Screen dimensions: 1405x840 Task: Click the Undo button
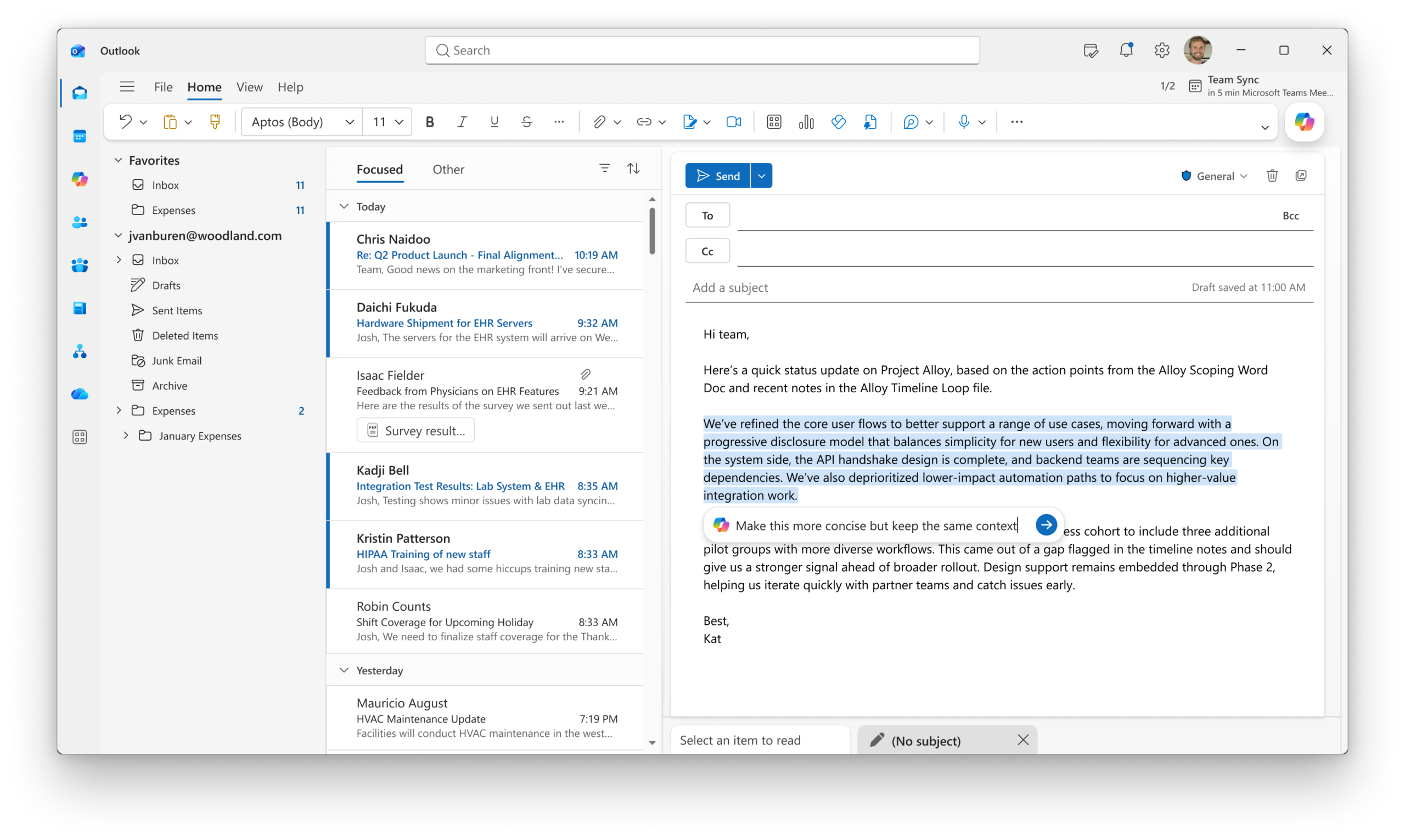[125, 122]
